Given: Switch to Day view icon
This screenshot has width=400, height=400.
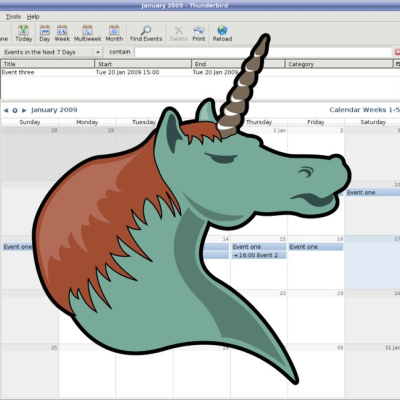Looking at the screenshot, I should point(45,30).
